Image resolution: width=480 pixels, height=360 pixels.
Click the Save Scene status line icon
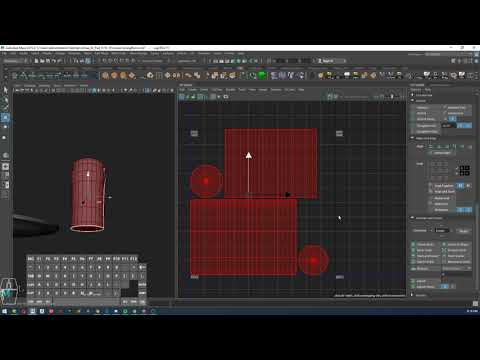coord(48,61)
